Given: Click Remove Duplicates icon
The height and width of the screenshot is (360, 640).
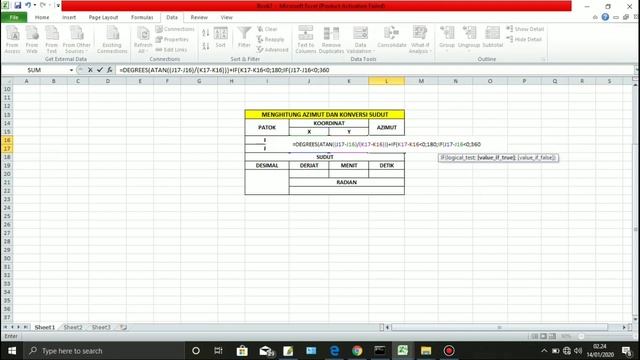Looking at the screenshot, I should [x=331, y=39].
